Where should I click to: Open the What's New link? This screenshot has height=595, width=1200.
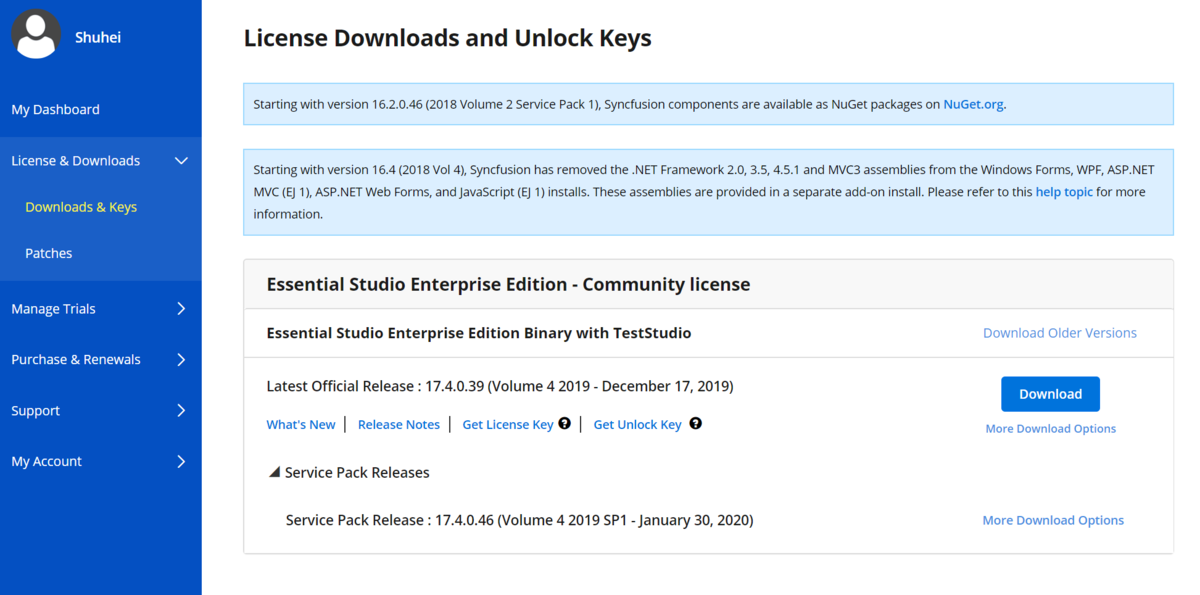(x=301, y=425)
